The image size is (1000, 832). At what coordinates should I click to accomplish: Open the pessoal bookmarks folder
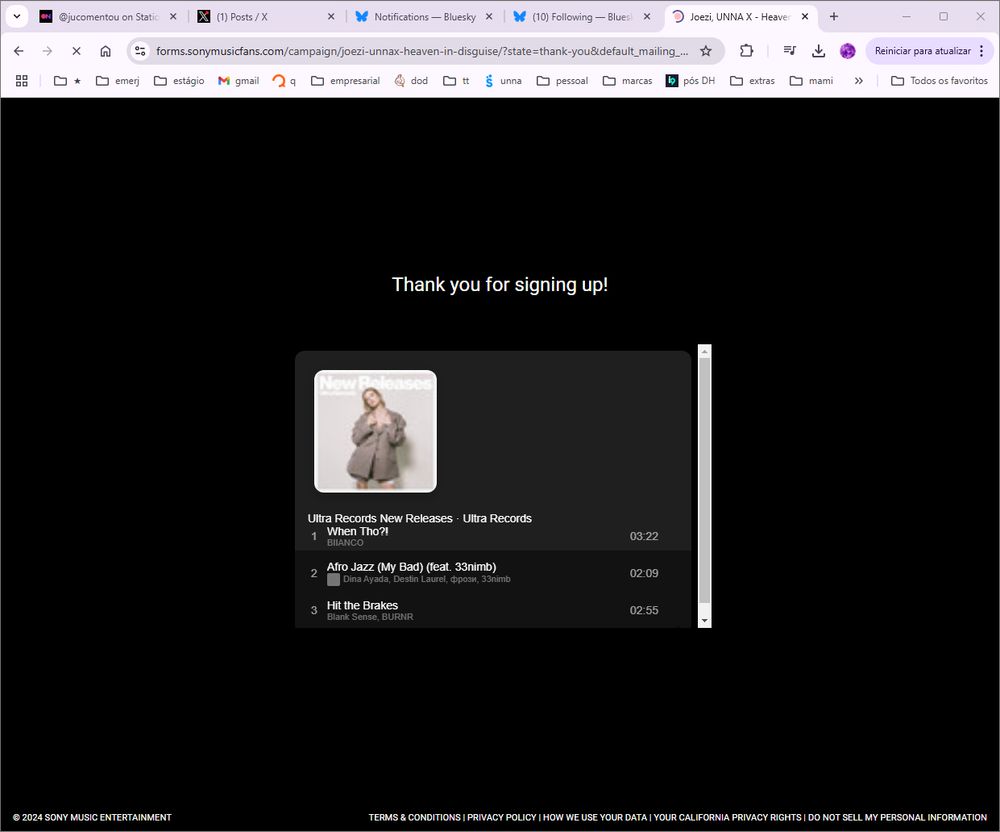tap(562, 81)
